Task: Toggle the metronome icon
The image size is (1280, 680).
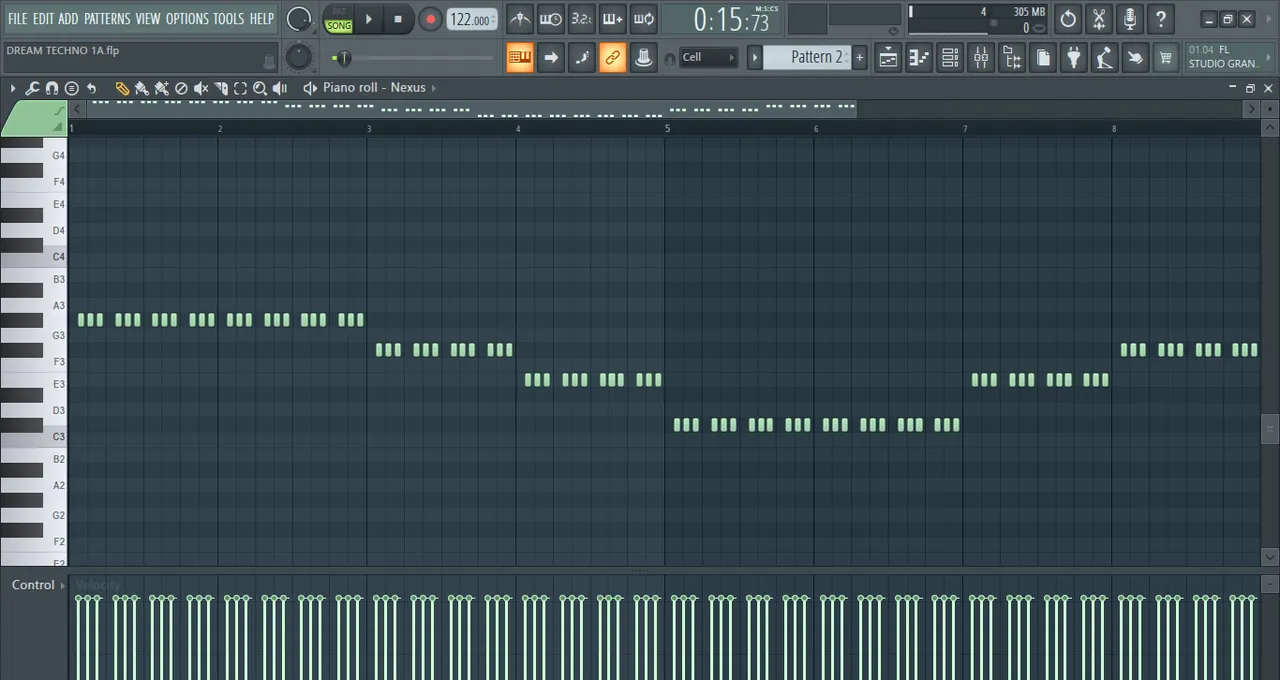Action: click(x=520, y=19)
